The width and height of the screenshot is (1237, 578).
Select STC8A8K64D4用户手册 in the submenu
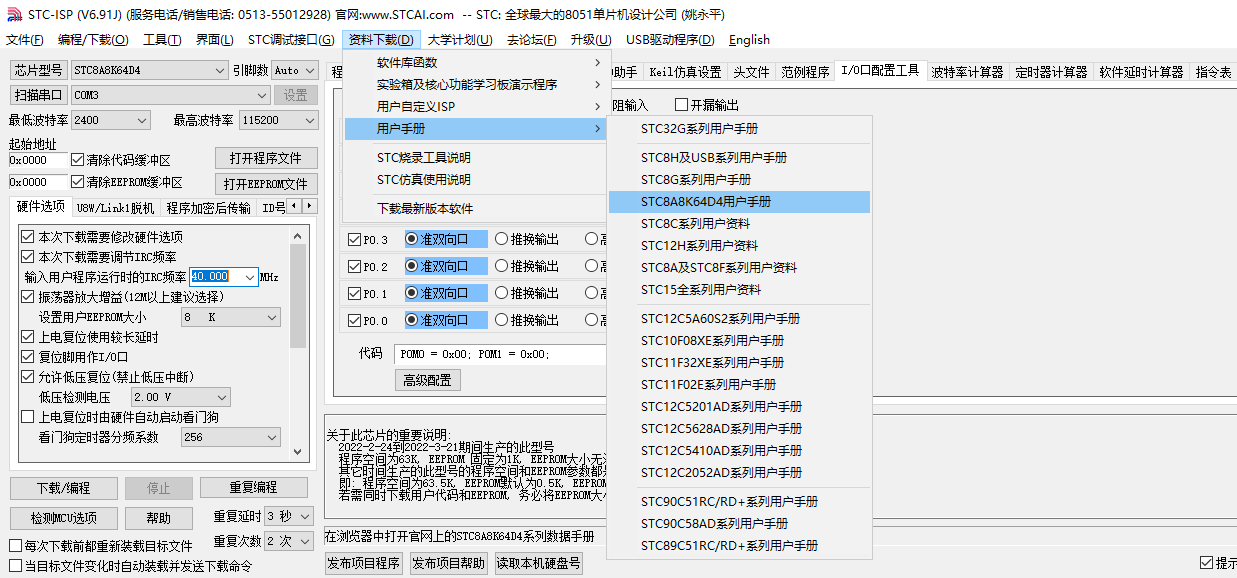pos(739,201)
